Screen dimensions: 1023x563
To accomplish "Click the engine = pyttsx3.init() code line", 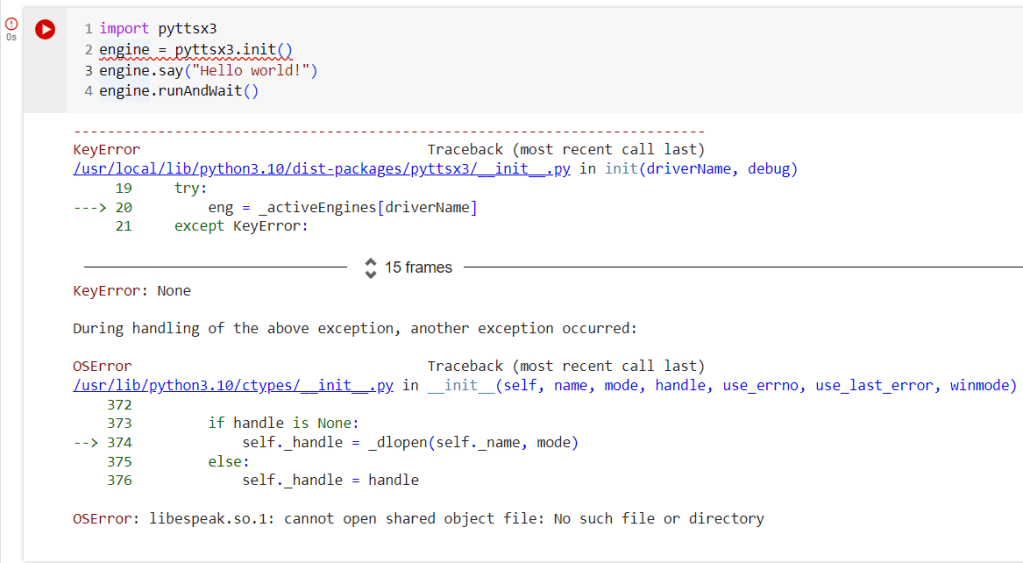I will click(195, 49).
